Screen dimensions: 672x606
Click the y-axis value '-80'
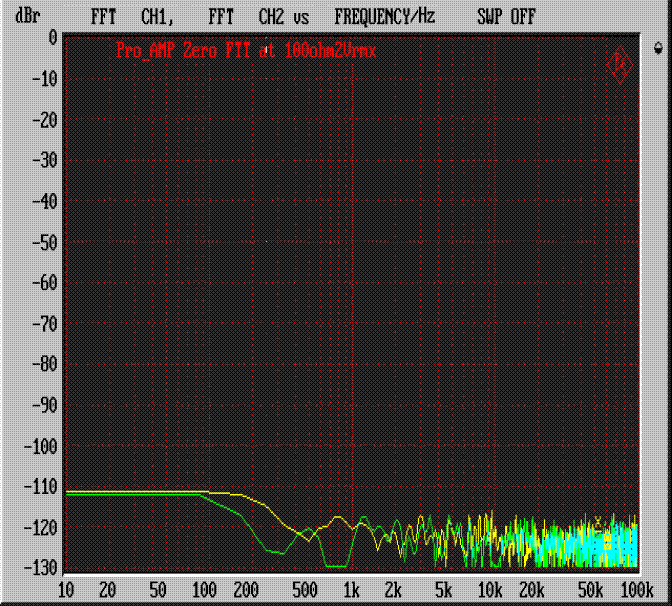coord(45,364)
